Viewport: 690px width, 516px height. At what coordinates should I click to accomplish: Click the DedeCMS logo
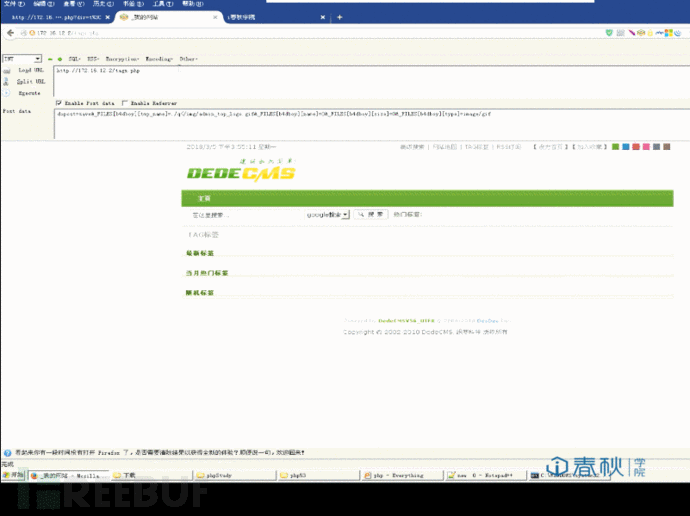[x=241, y=169]
